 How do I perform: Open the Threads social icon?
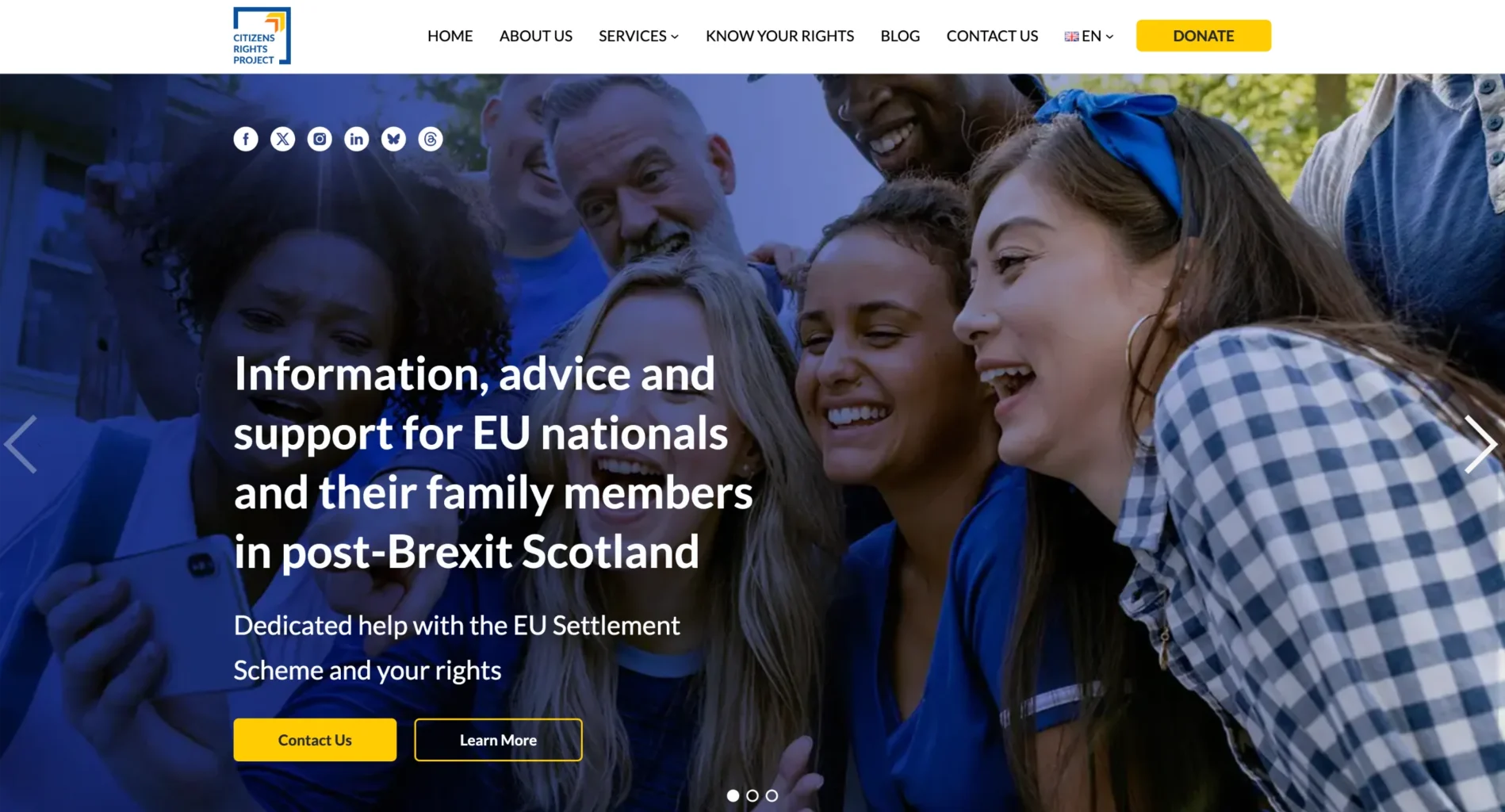point(431,140)
